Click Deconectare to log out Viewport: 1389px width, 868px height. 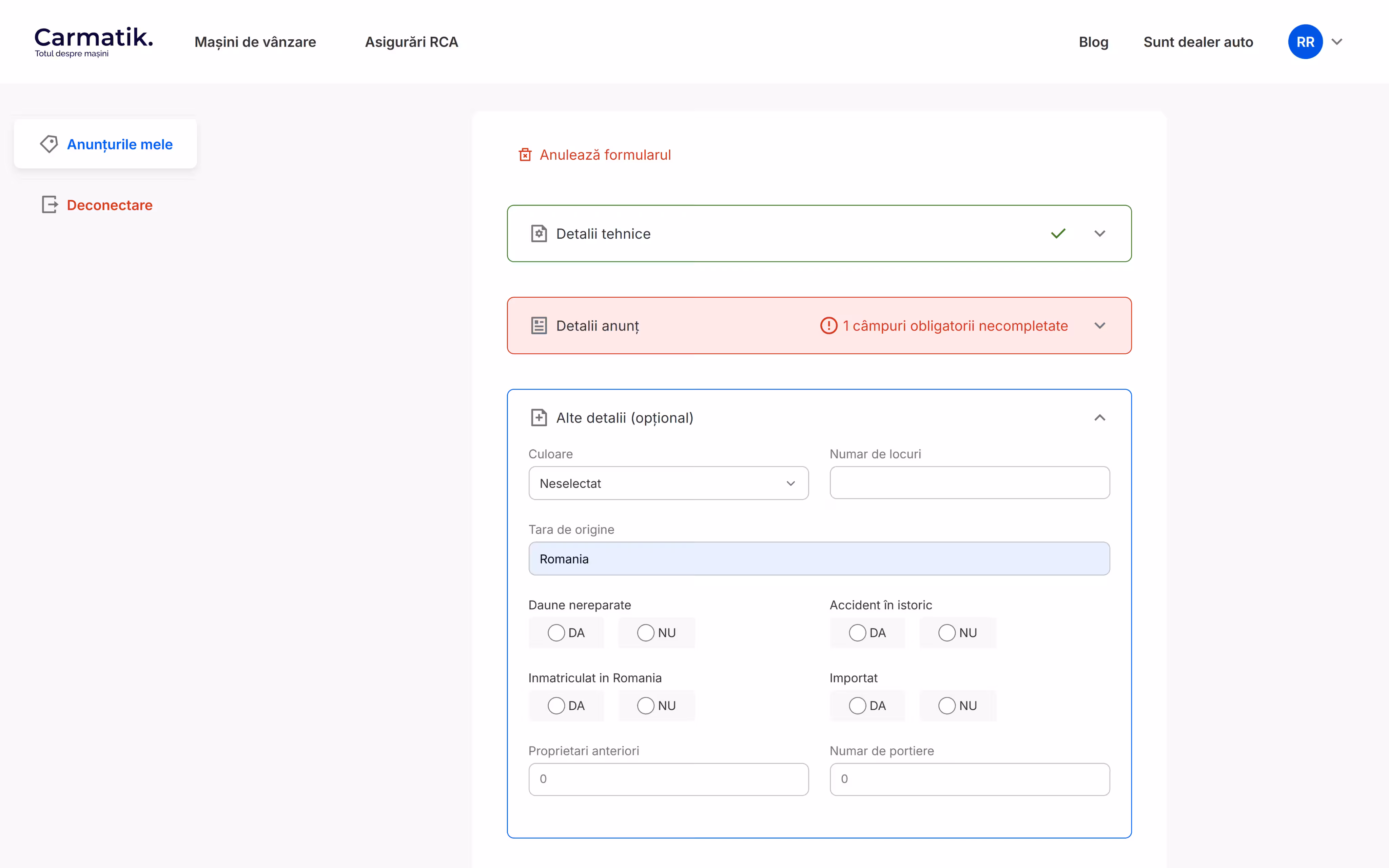pos(110,205)
